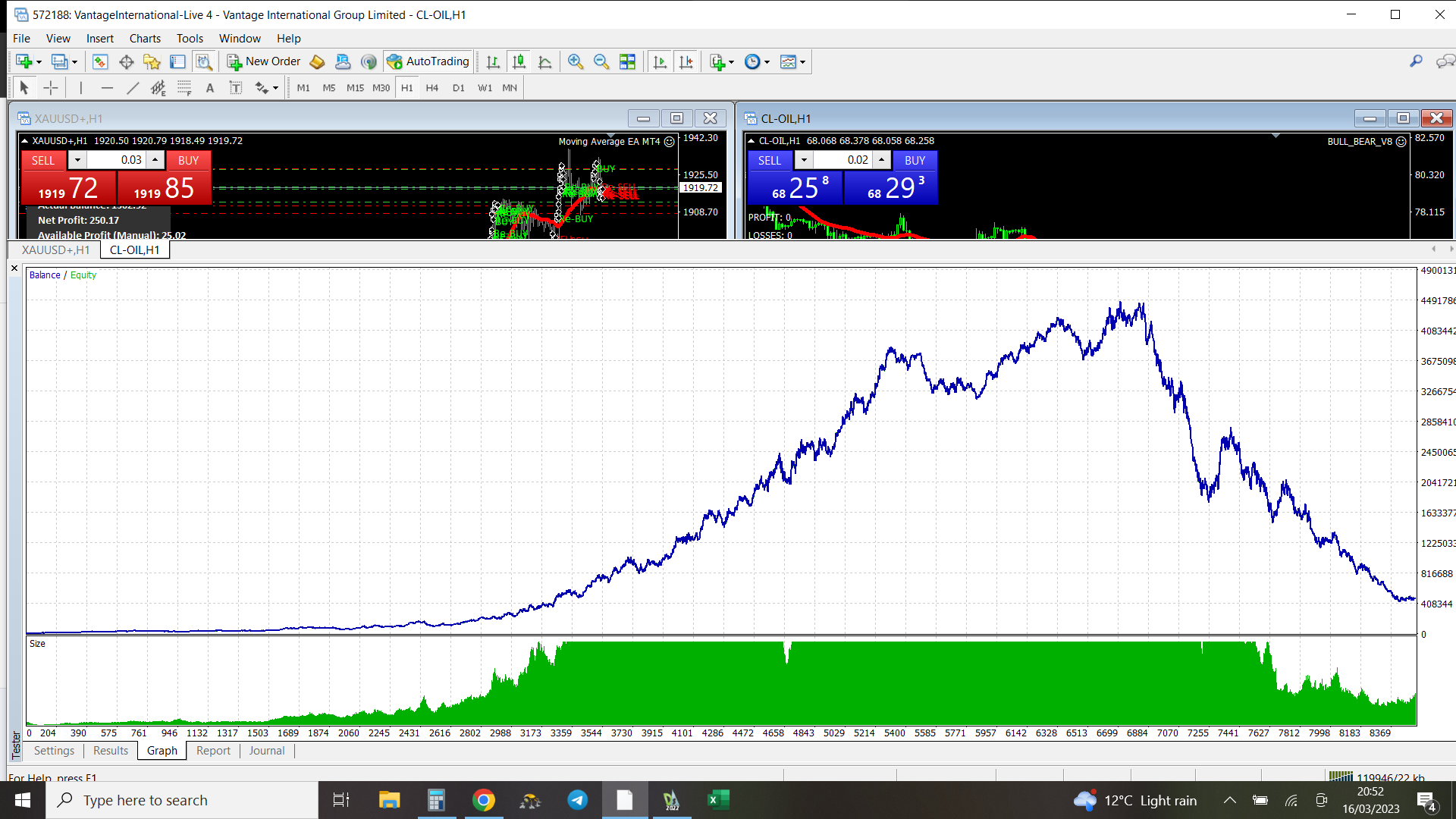The width and height of the screenshot is (1456, 819).
Task: Open Telegram from the Windows taskbar
Action: [577, 800]
